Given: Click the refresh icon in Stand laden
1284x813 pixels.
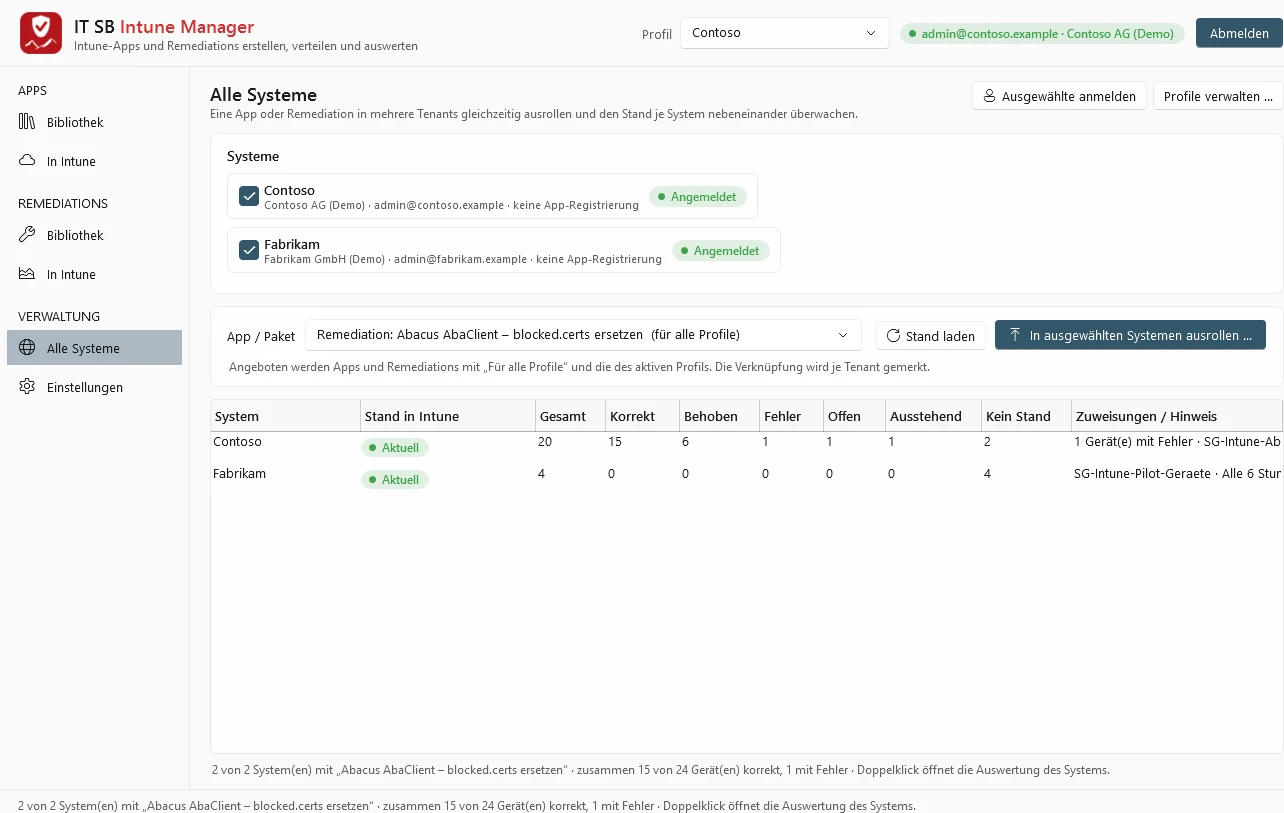Looking at the screenshot, I should coord(893,336).
